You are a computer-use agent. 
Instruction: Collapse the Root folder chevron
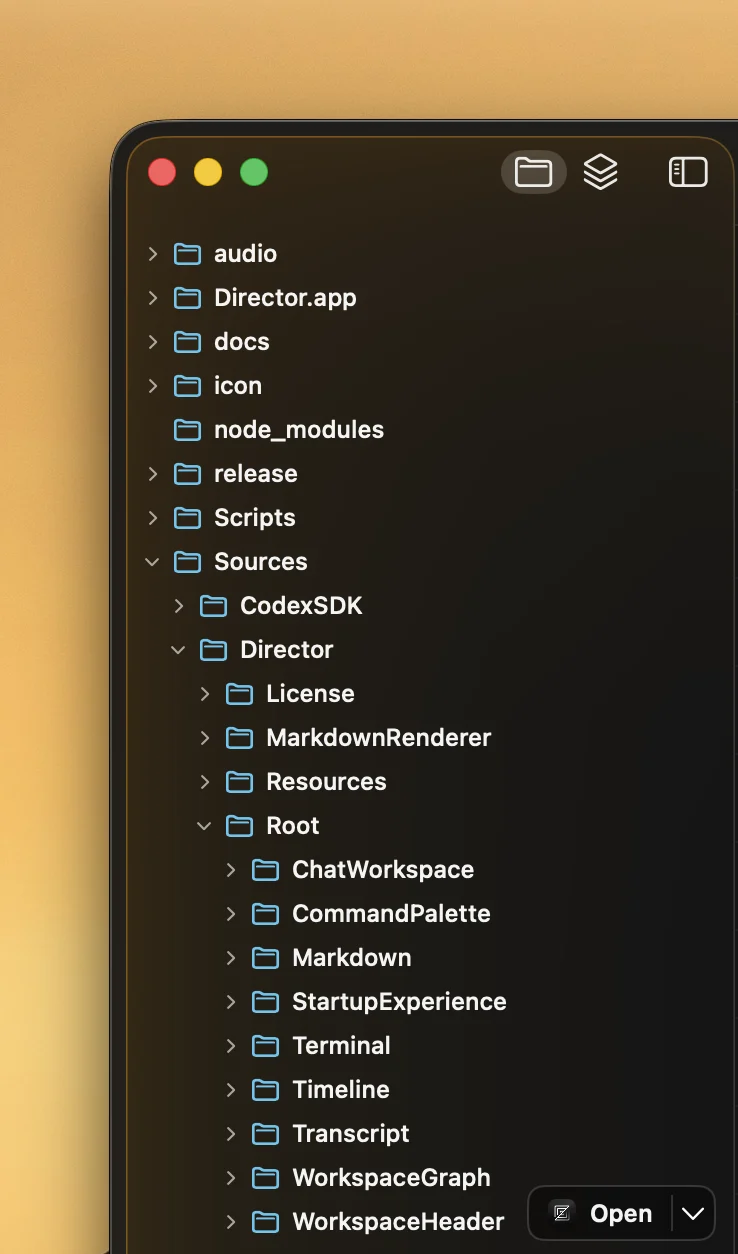click(205, 826)
